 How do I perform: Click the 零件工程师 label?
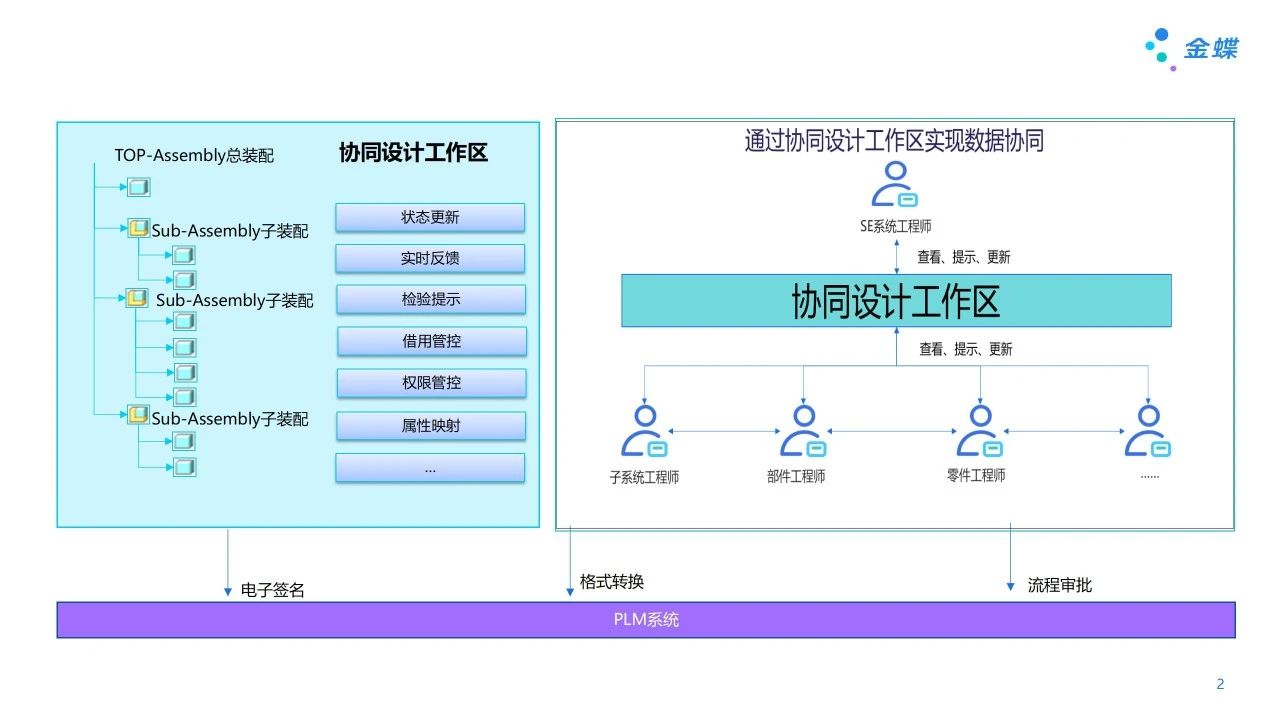[976, 476]
